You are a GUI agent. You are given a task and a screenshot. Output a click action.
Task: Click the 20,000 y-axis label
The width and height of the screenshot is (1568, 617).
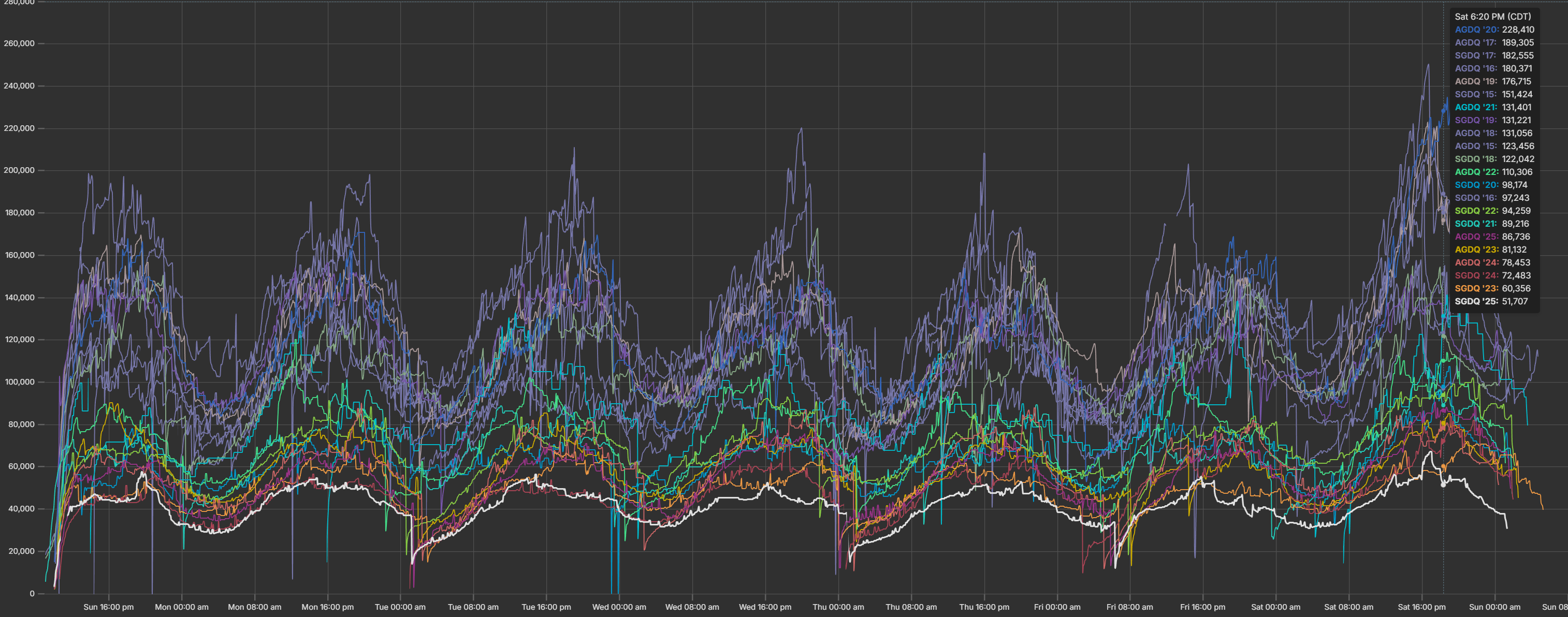click(x=21, y=551)
